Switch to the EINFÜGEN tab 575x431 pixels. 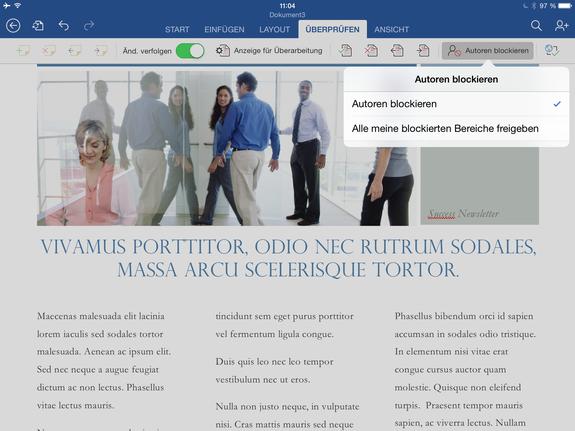coord(224,29)
